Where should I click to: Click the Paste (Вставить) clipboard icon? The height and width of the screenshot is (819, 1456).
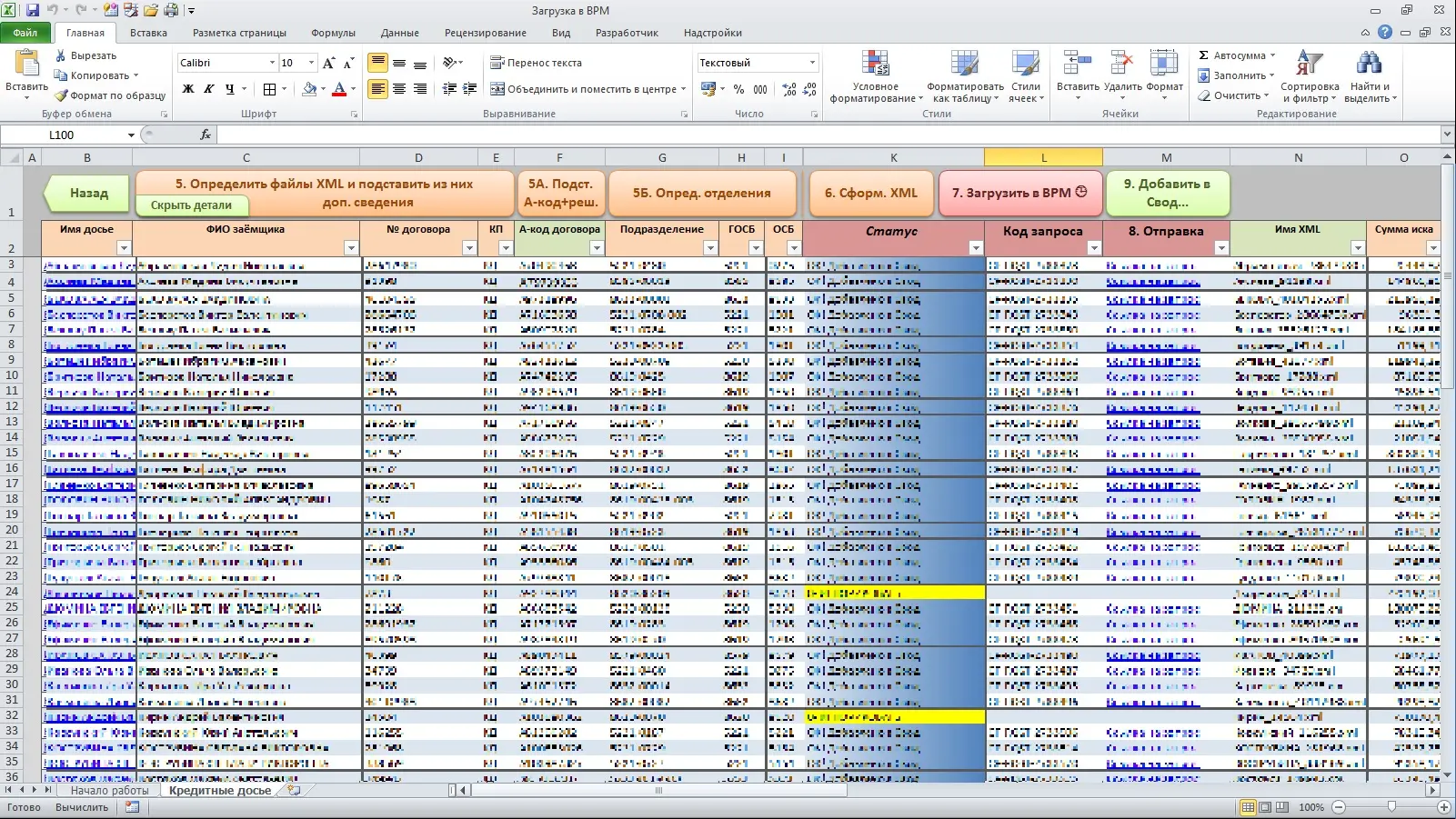26,64
